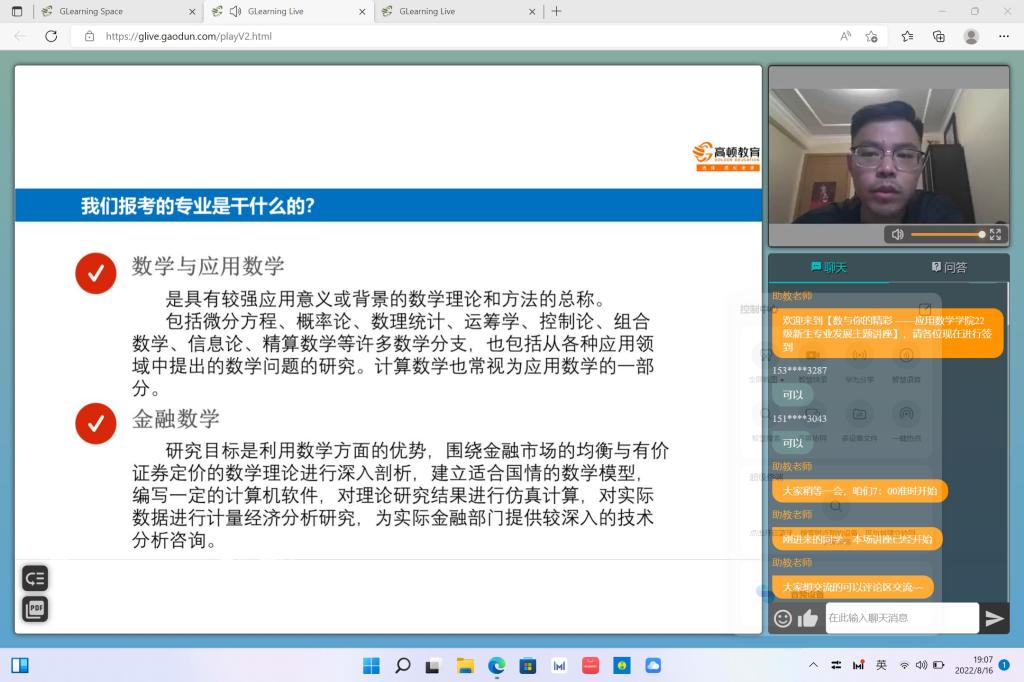
Task: Switch to the GLearning Space browser tab
Action: (x=110, y=11)
